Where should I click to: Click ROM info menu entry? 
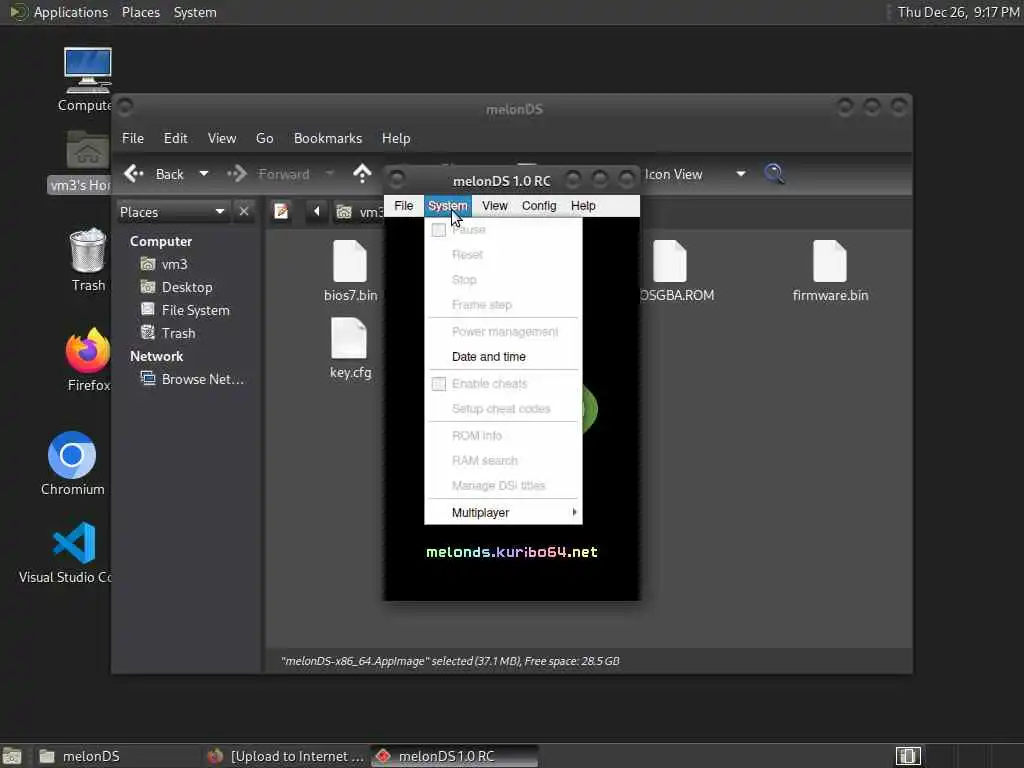point(504,436)
